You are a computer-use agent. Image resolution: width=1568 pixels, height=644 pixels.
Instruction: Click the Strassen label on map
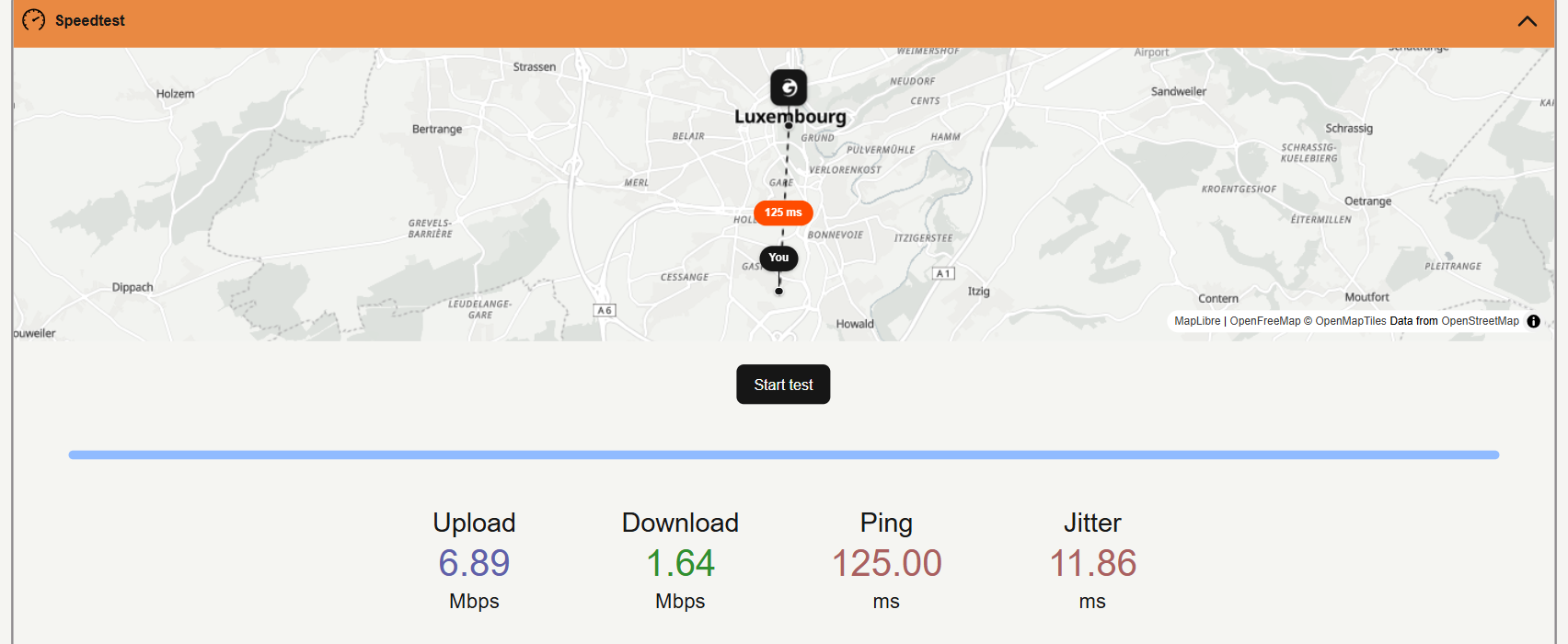pos(535,67)
